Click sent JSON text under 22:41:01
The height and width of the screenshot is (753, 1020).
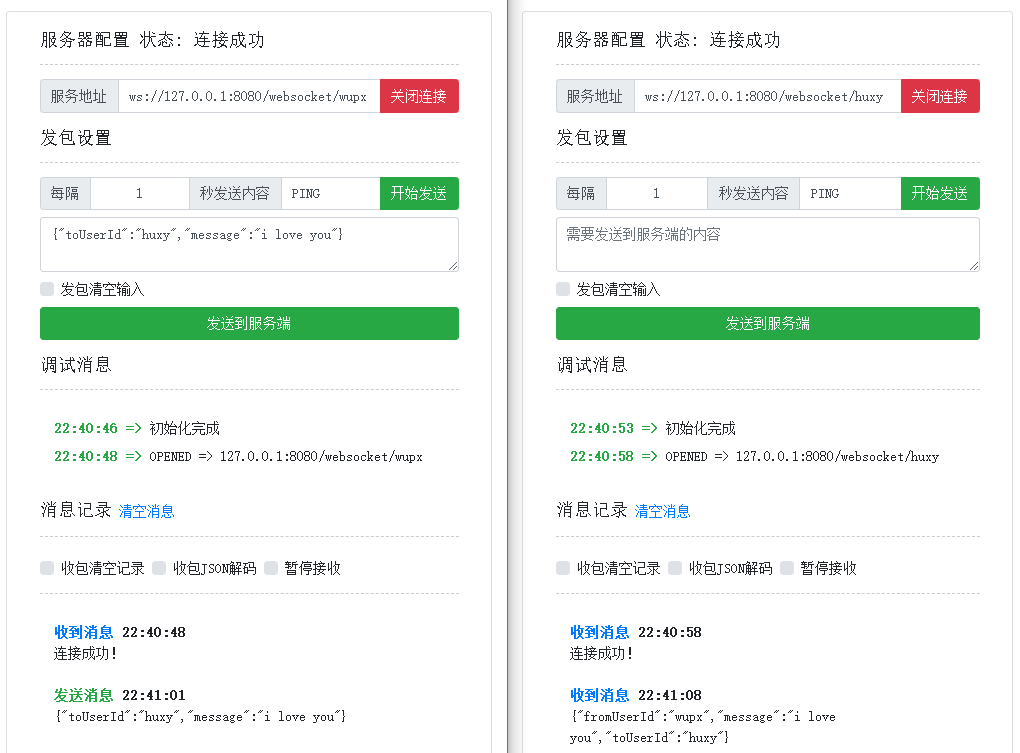[200, 717]
